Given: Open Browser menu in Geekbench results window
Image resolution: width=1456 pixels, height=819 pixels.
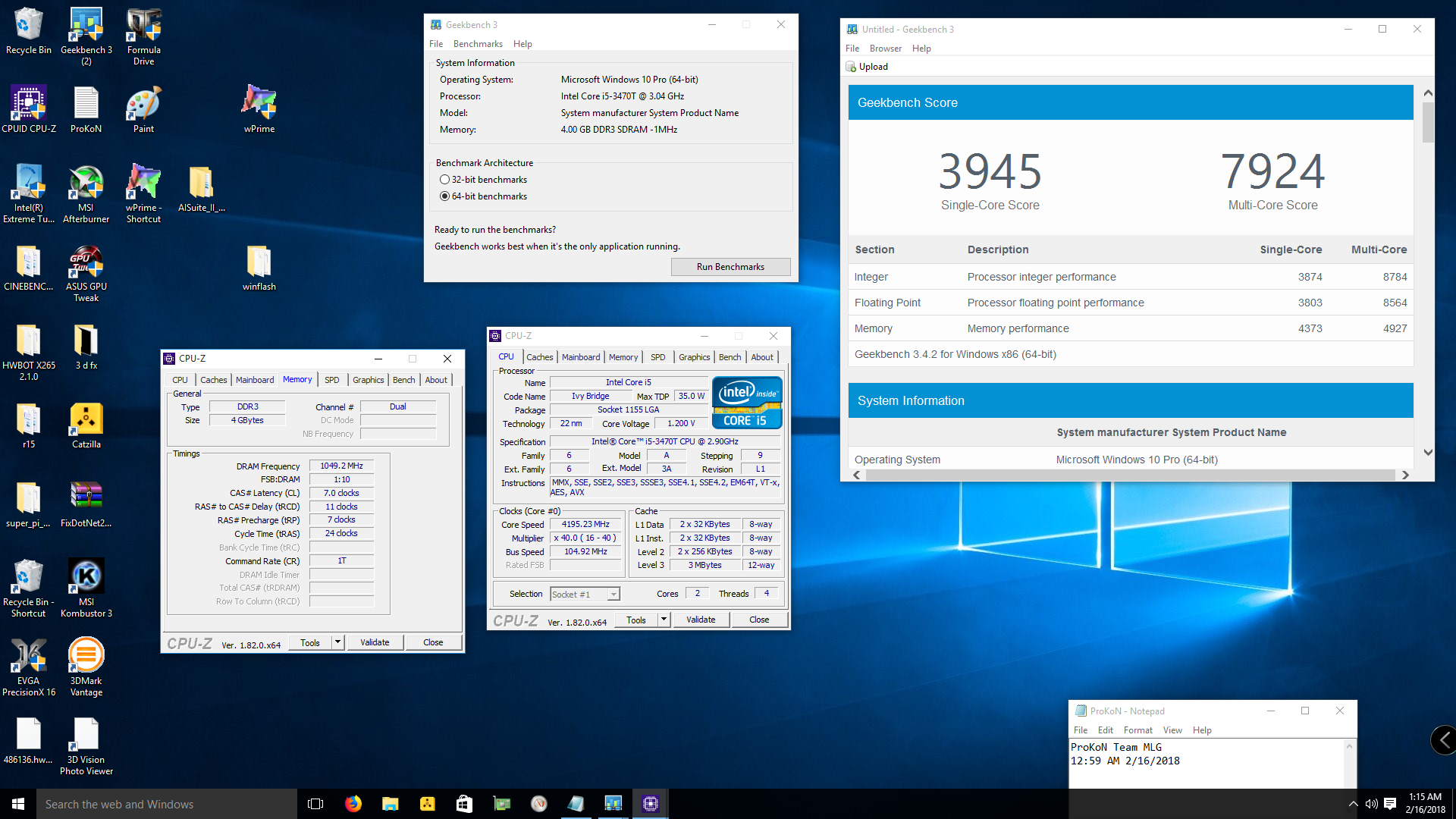Looking at the screenshot, I should coord(885,49).
